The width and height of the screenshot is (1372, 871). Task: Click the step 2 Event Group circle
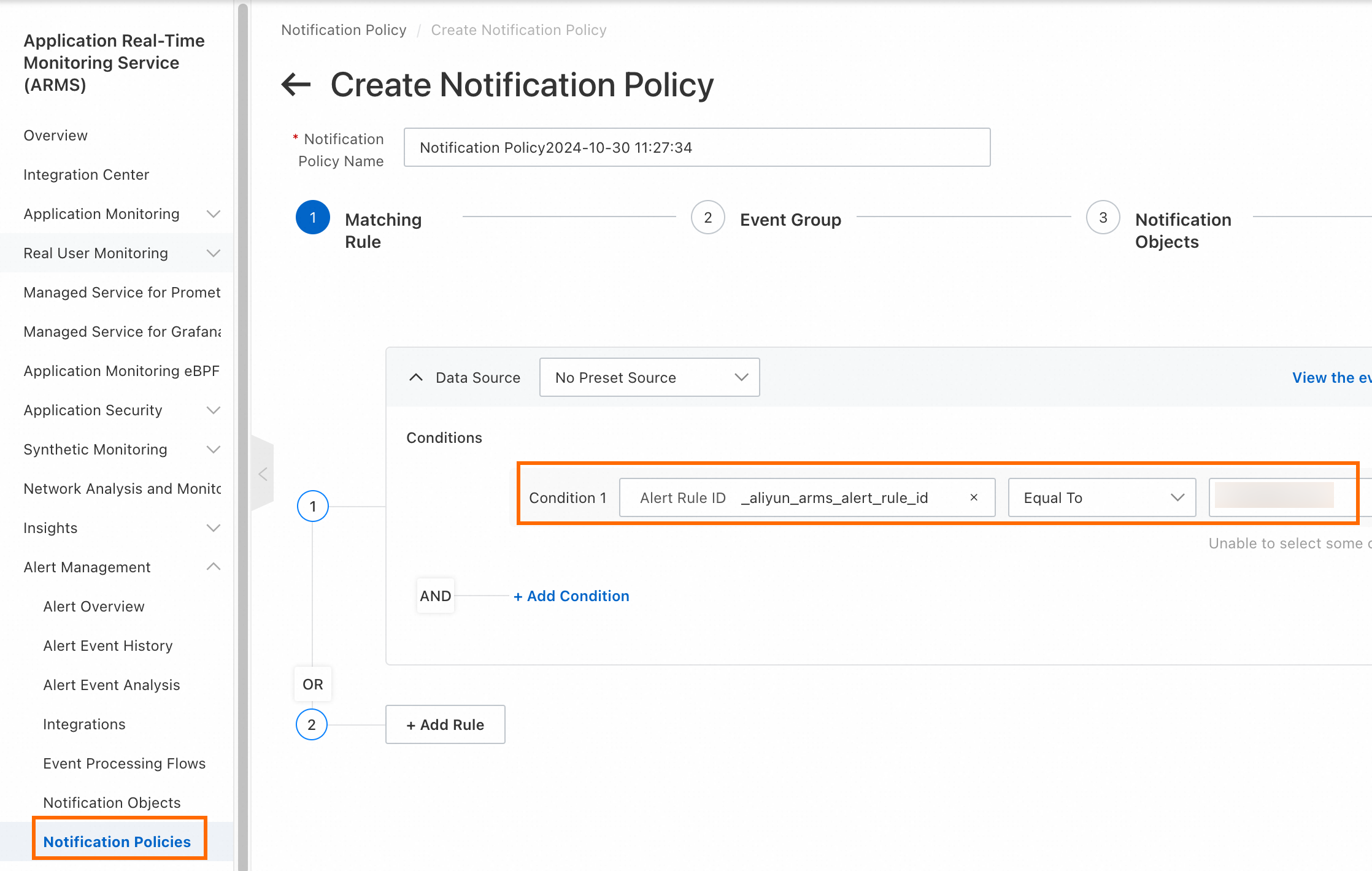[707, 218]
